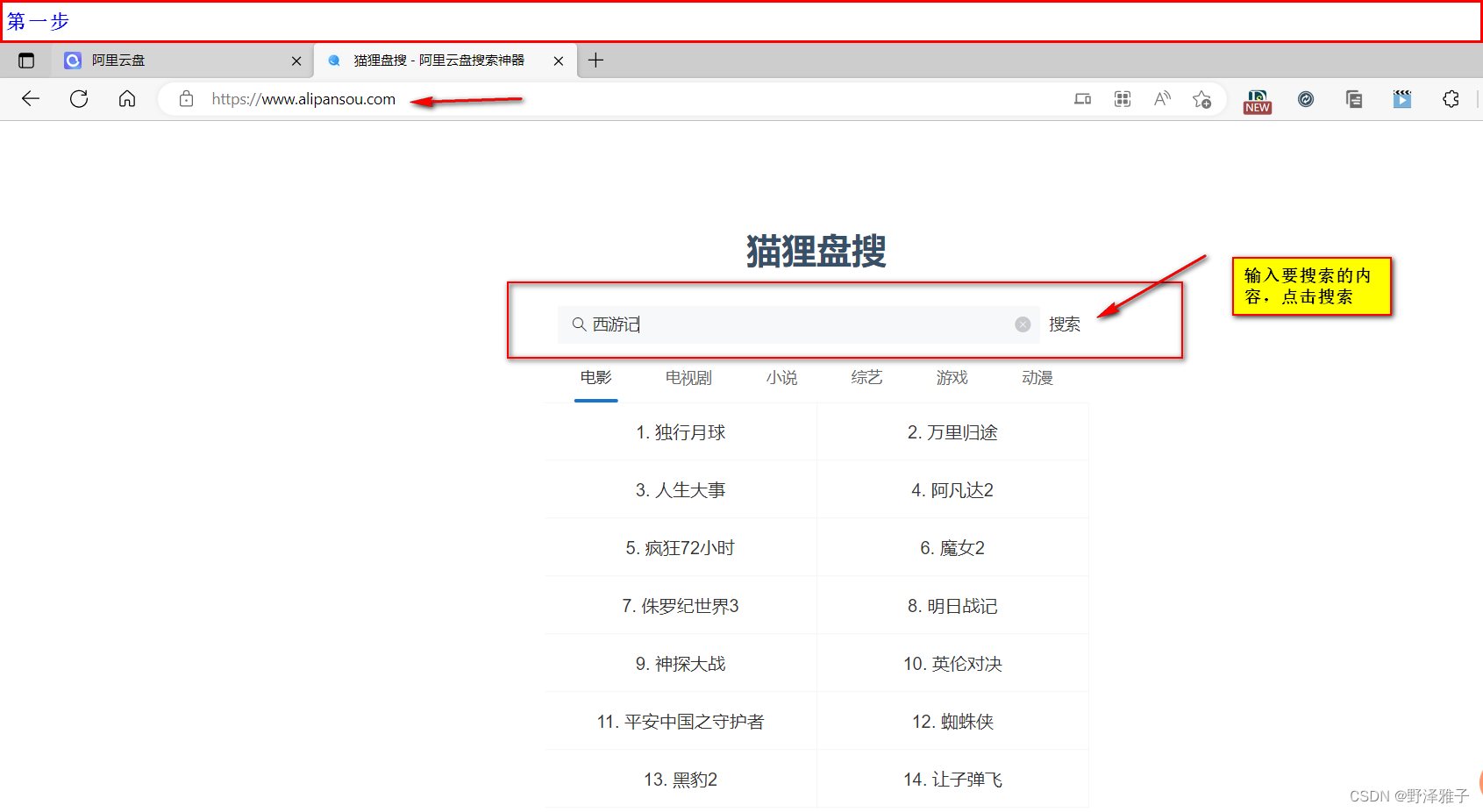Open ranking item 神探大战

(x=681, y=664)
